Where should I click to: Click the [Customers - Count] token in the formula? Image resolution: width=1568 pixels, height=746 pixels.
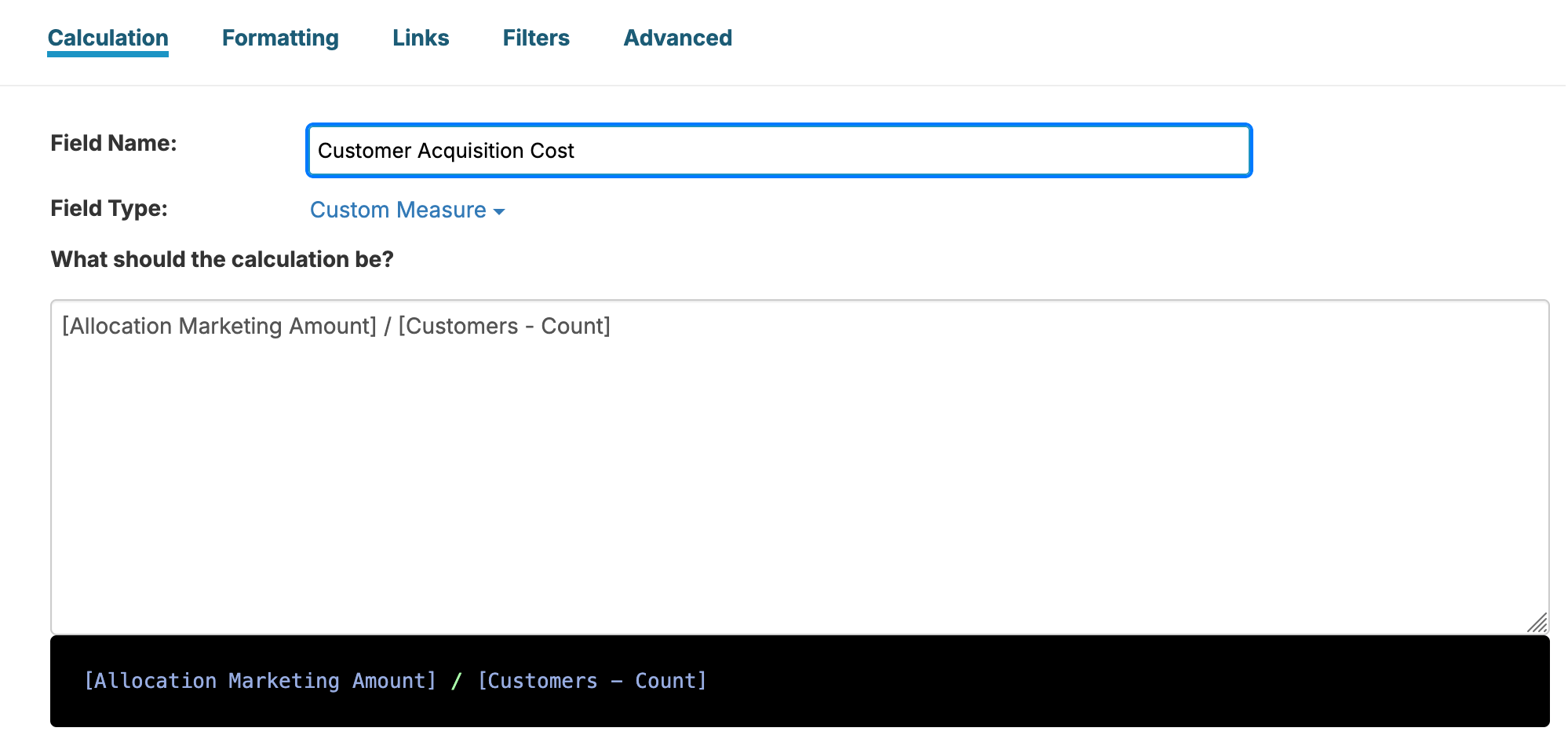click(505, 325)
